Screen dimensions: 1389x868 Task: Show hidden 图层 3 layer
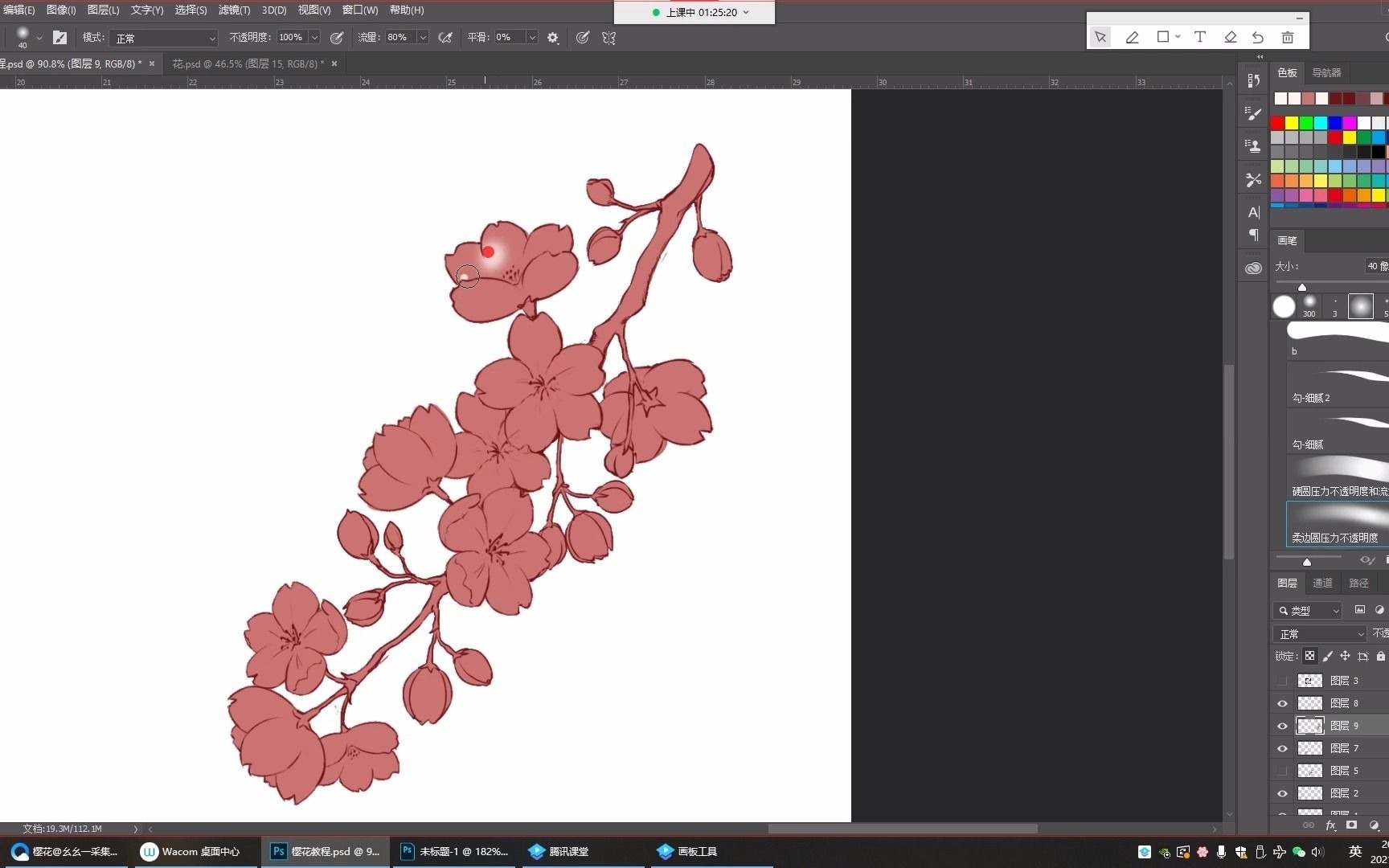pos(1282,681)
